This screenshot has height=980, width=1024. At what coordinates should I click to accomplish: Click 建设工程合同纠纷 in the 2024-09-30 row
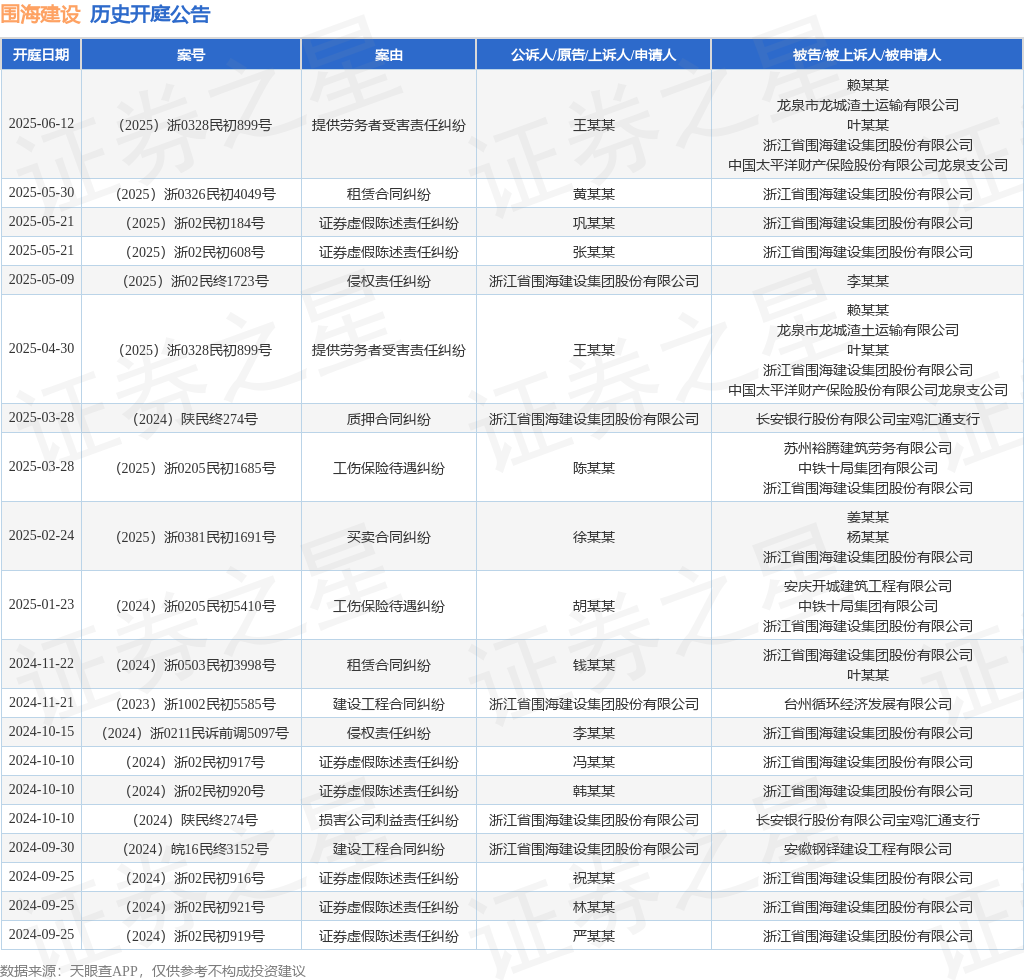[389, 849]
